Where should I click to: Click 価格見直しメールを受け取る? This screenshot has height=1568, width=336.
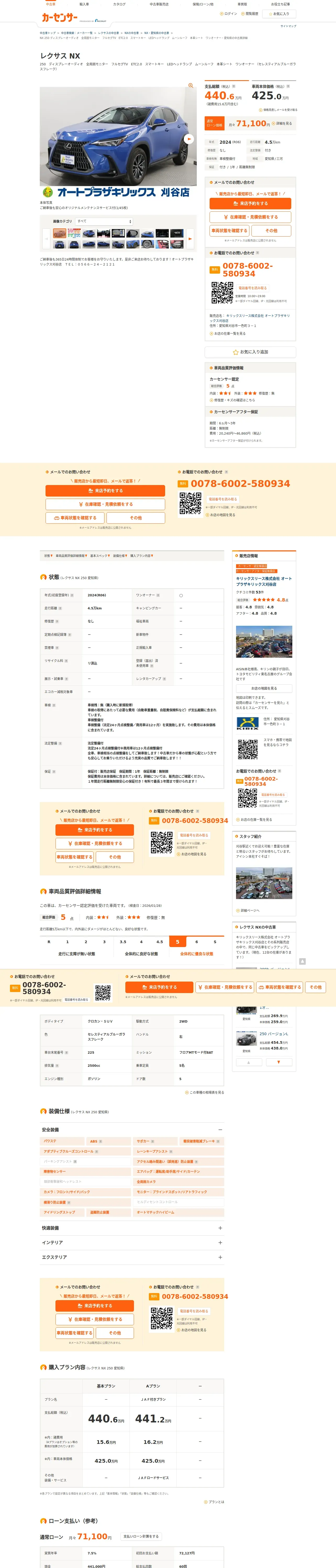tap(279, 110)
